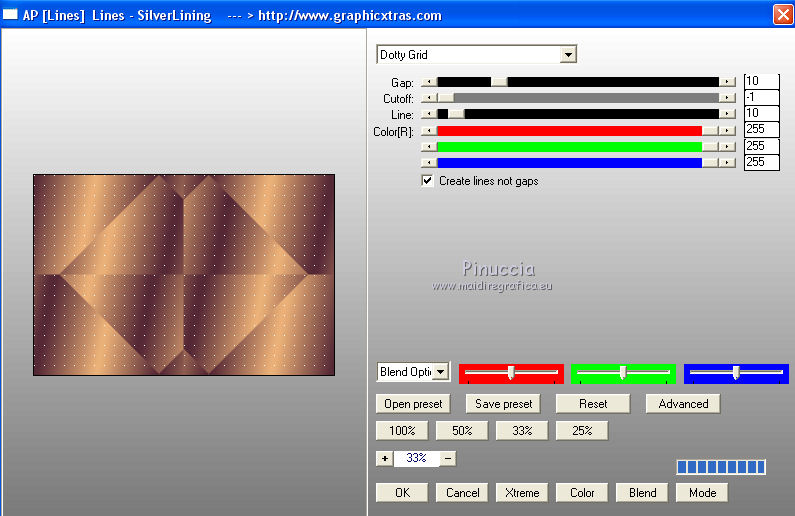The height and width of the screenshot is (516, 795).
Task: Click the blue value field showing 255
Action: click(762, 162)
